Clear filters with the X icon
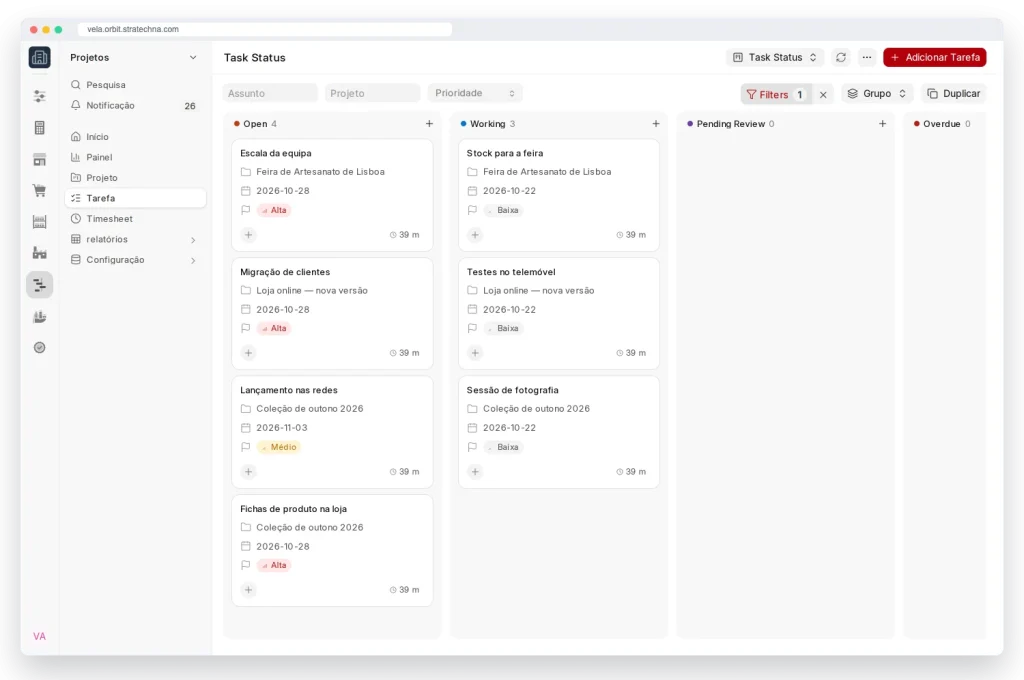1024x680 pixels. tap(823, 94)
